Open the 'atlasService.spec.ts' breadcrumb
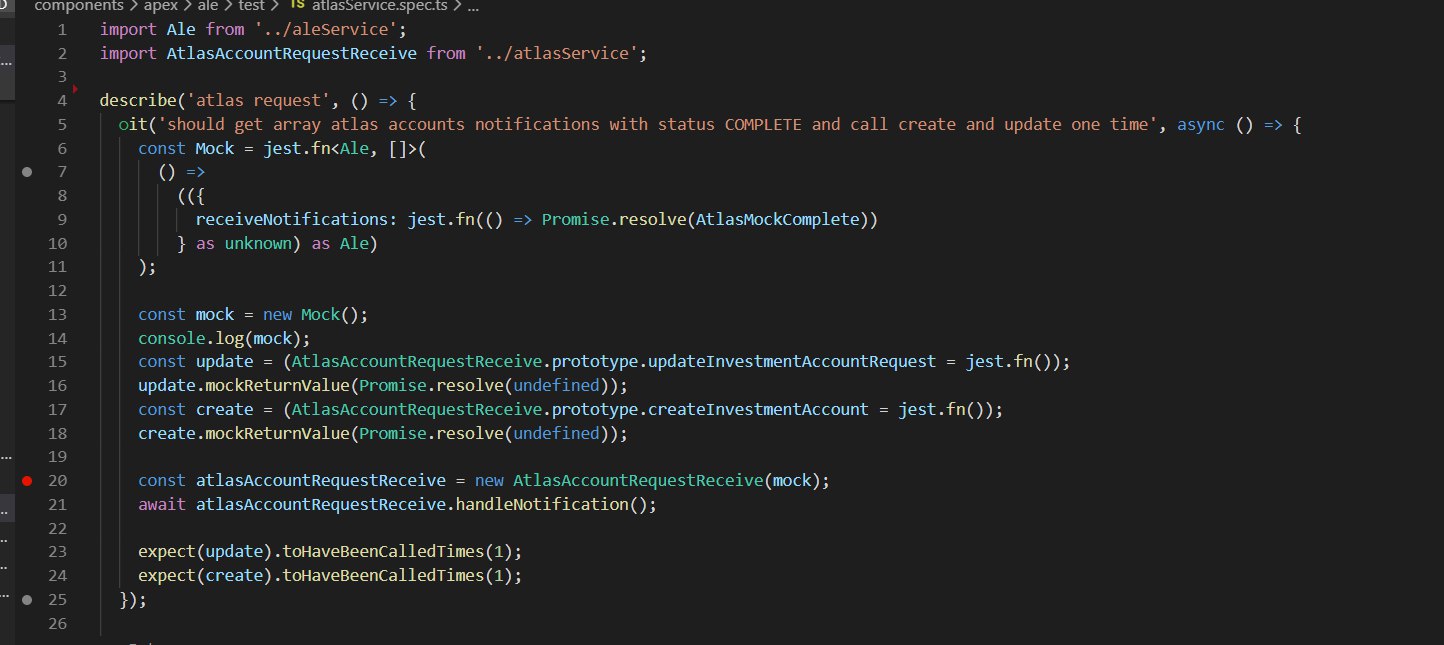1444x645 pixels. (382, 6)
